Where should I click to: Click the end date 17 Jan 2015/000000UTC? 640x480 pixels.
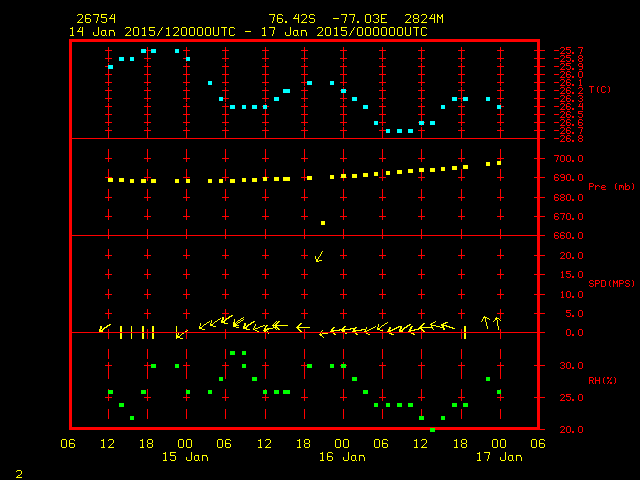[344, 32]
